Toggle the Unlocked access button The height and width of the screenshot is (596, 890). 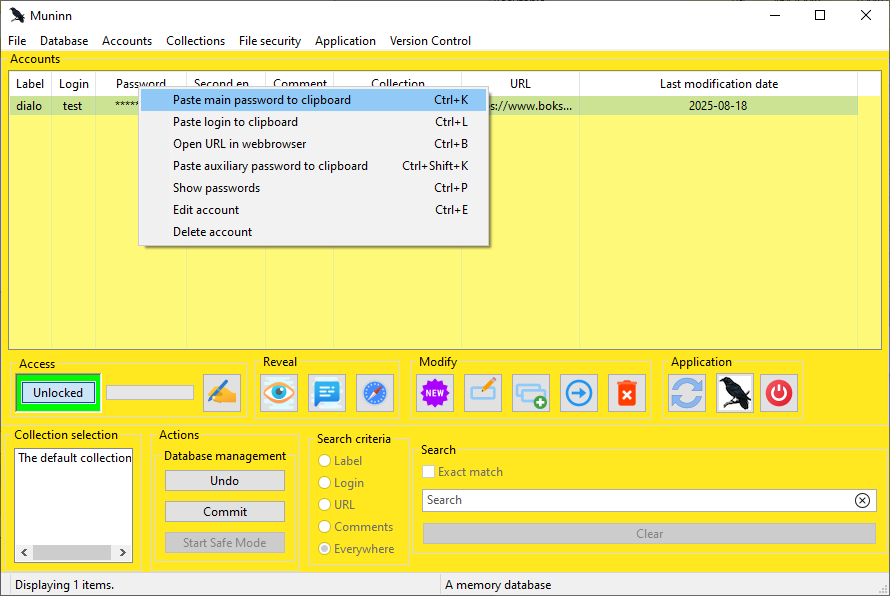pyautogui.click(x=58, y=393)
